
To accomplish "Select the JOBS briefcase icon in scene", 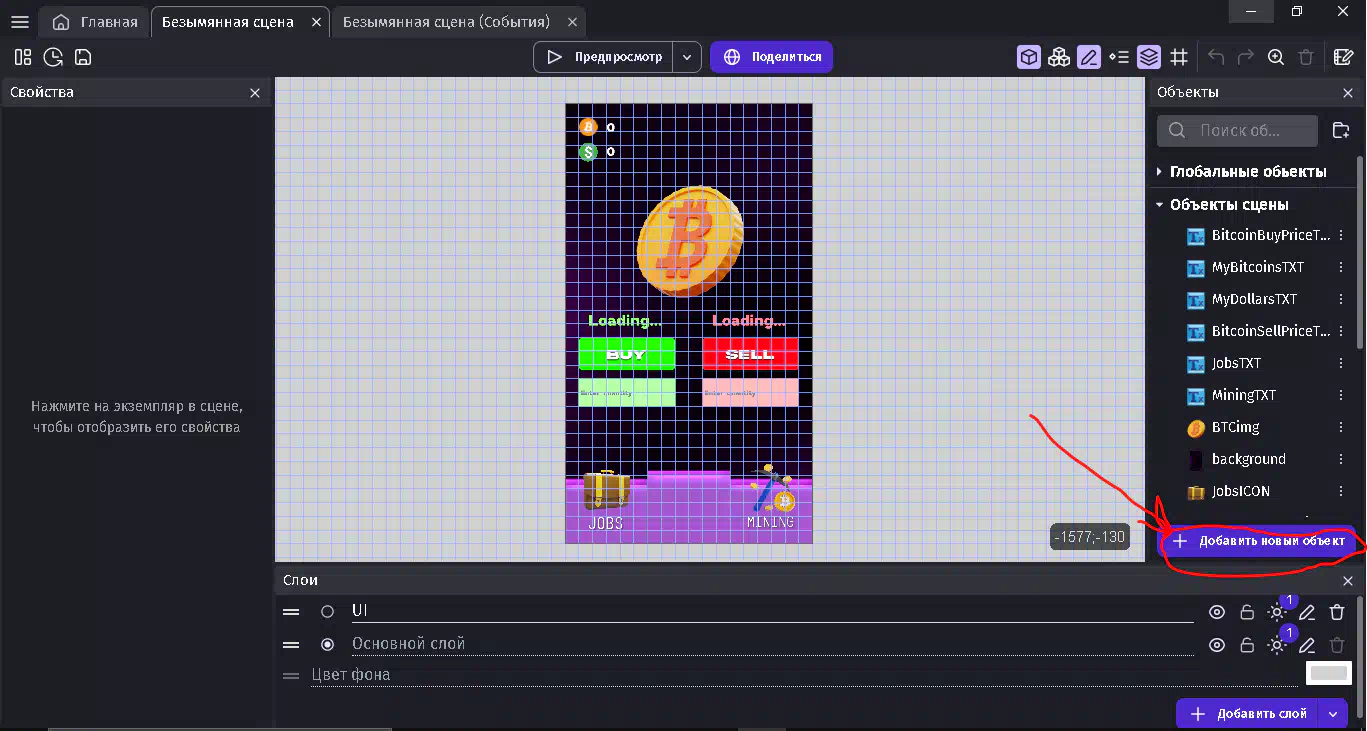I will (606, 491).
